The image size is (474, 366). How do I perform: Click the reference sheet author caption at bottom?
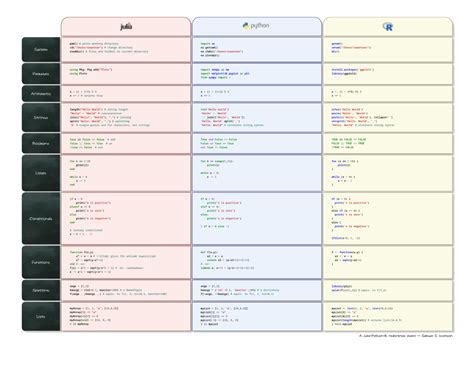coord(406,336)
